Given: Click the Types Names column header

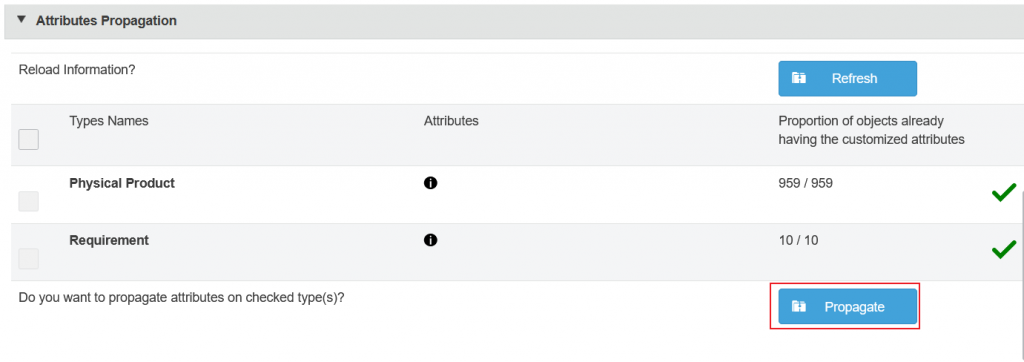Looking at the screenshot, I should 109,121.
